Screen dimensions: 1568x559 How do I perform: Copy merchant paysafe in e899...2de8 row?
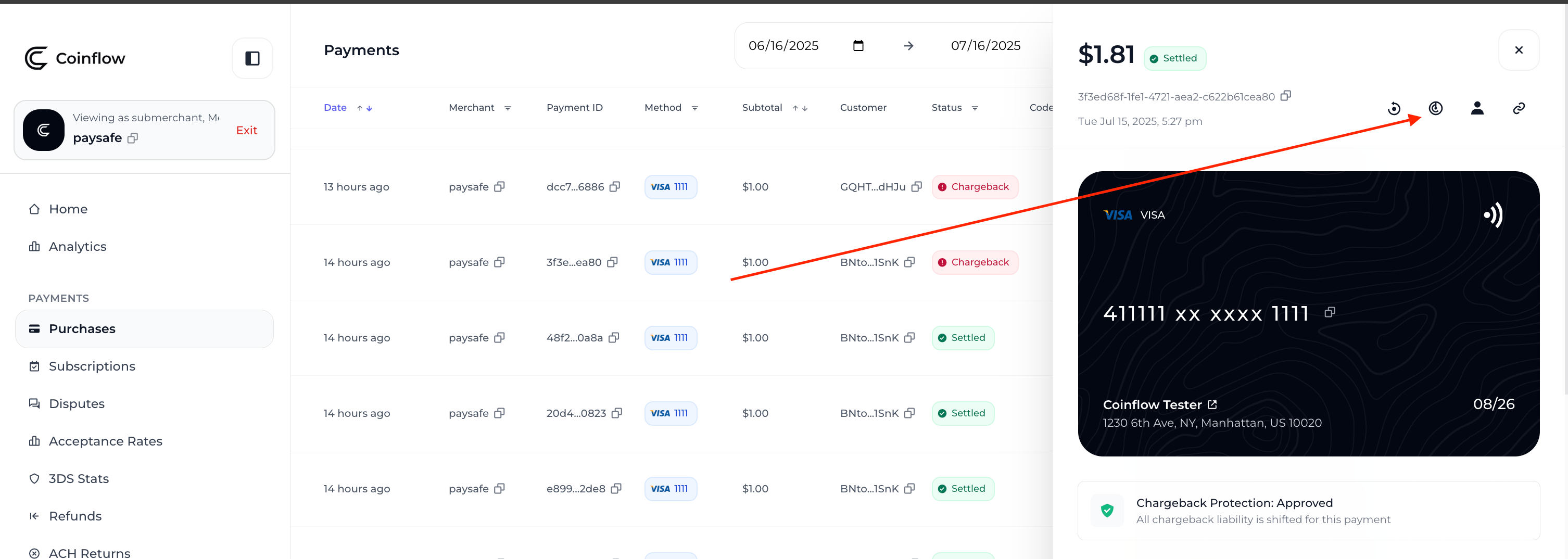coord(499,488)
